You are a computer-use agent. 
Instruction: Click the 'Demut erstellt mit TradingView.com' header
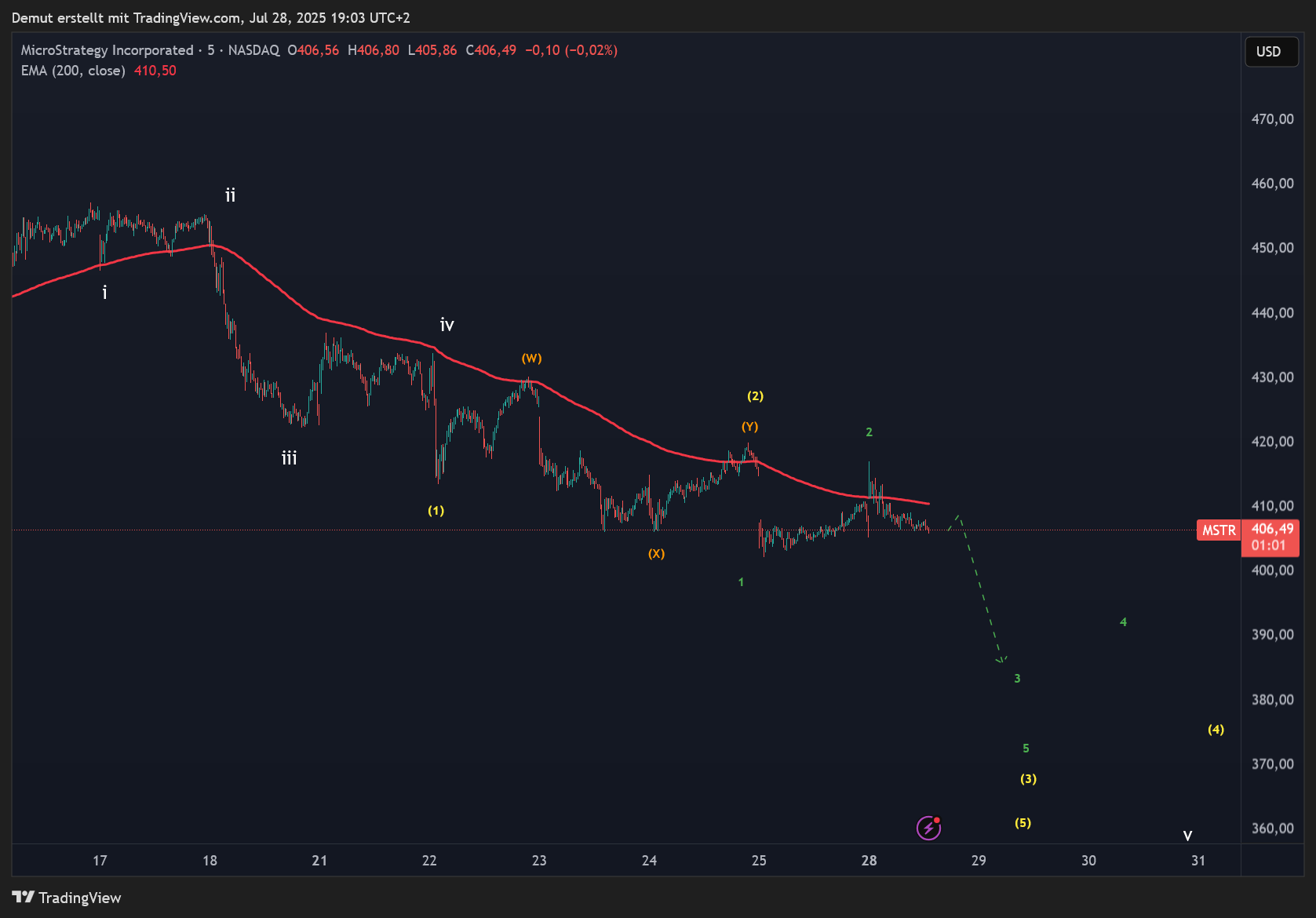[x=210, y=17]
